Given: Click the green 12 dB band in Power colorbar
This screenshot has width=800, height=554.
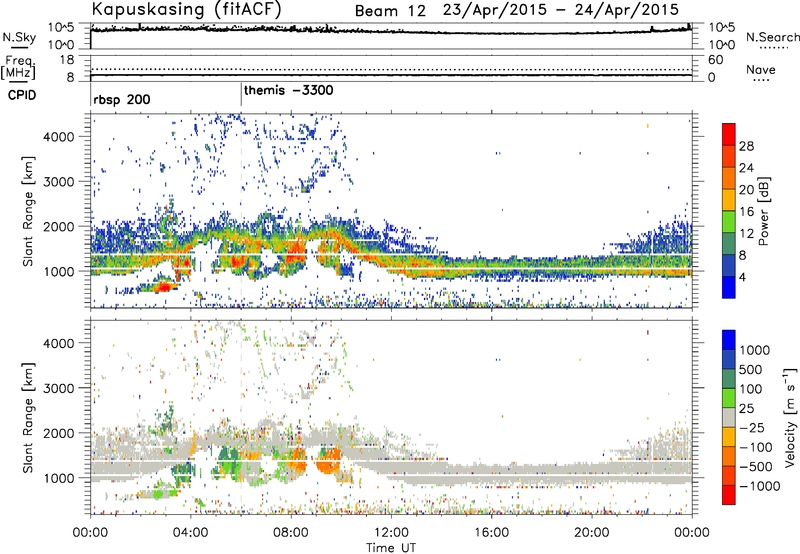Looking at the screenshot, I should pos(729,221).
